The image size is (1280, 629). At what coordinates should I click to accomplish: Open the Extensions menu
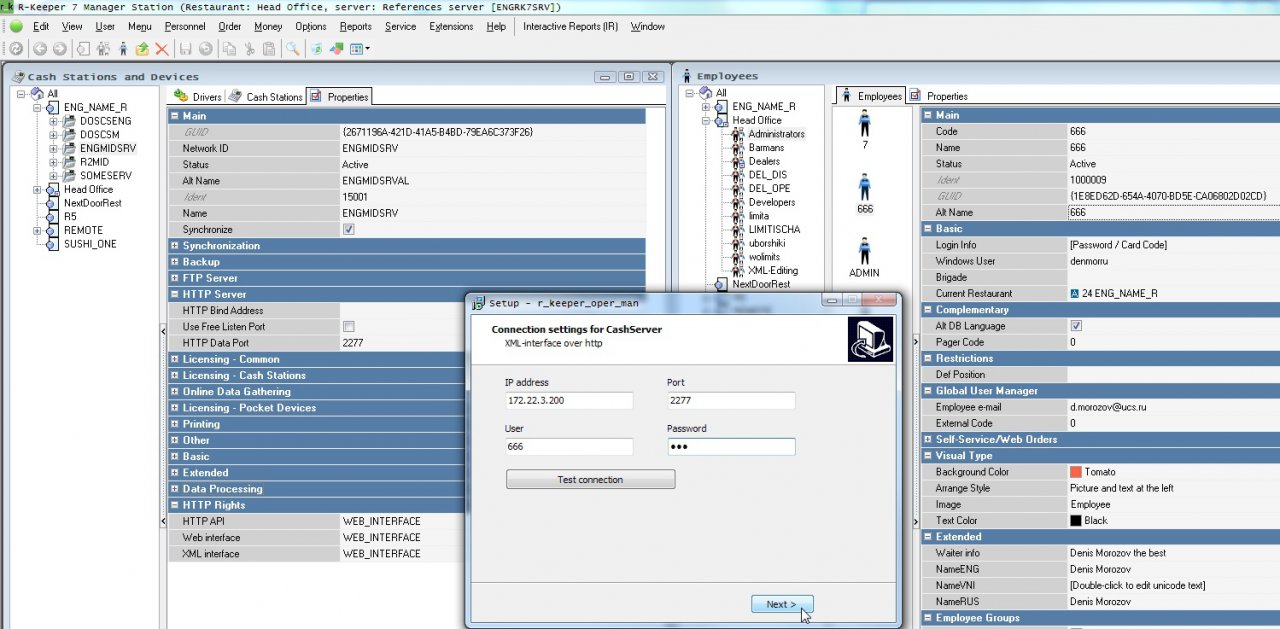tap(451, 27)
